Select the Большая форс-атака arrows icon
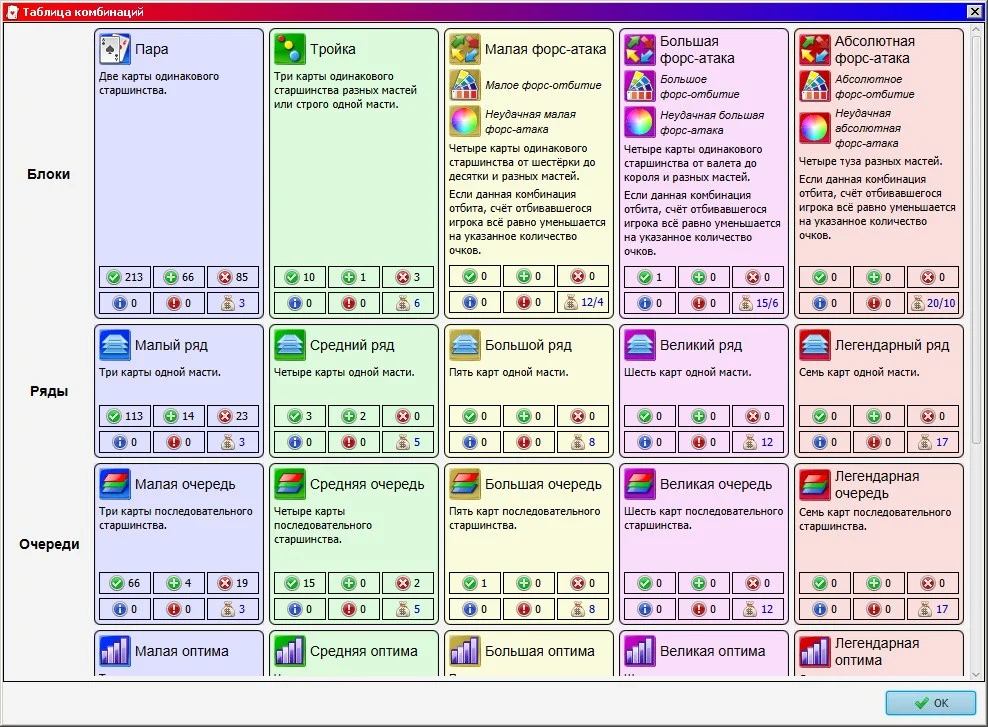 [640, 50]
